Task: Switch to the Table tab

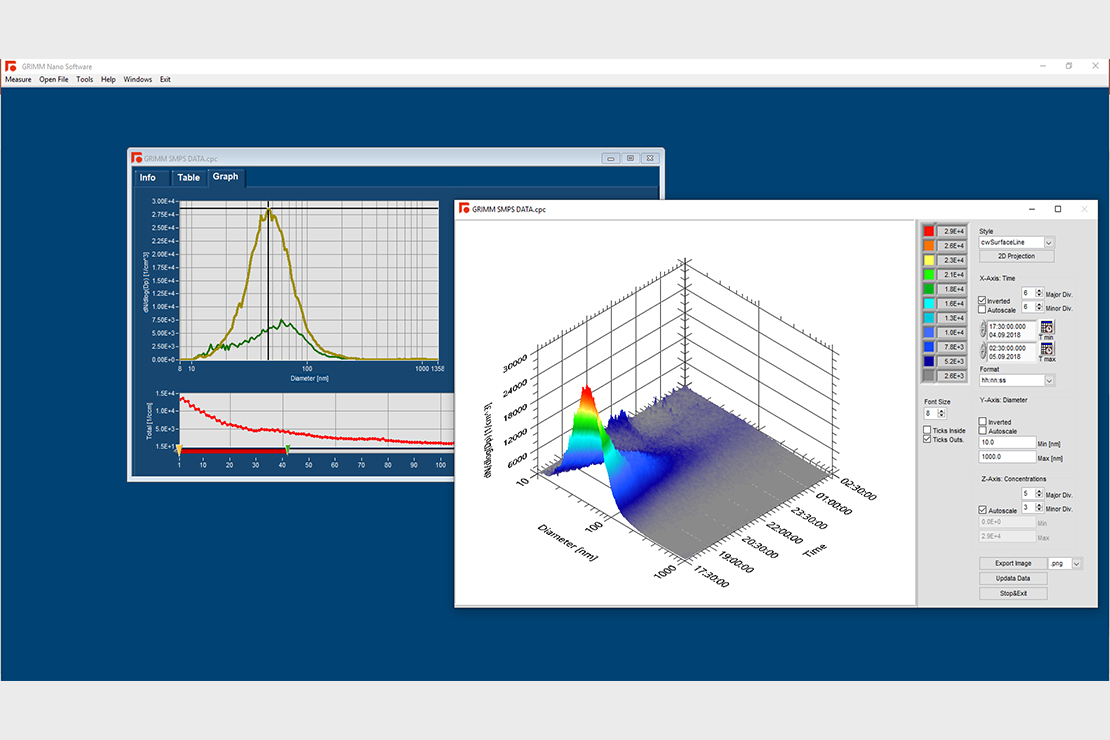Action: point(188,178)
